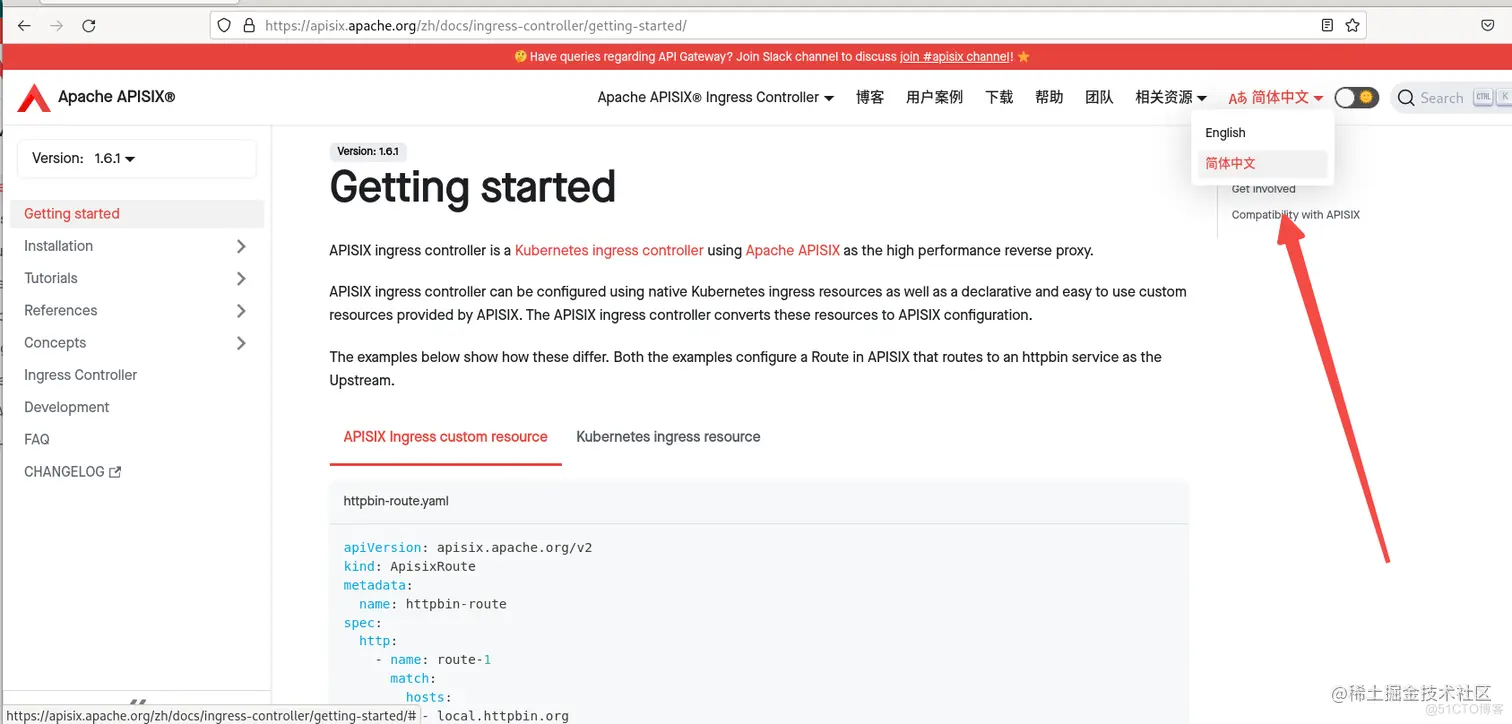Open the 简体中文 language dropdown

pyautogui.click(x=1276, y=97)
